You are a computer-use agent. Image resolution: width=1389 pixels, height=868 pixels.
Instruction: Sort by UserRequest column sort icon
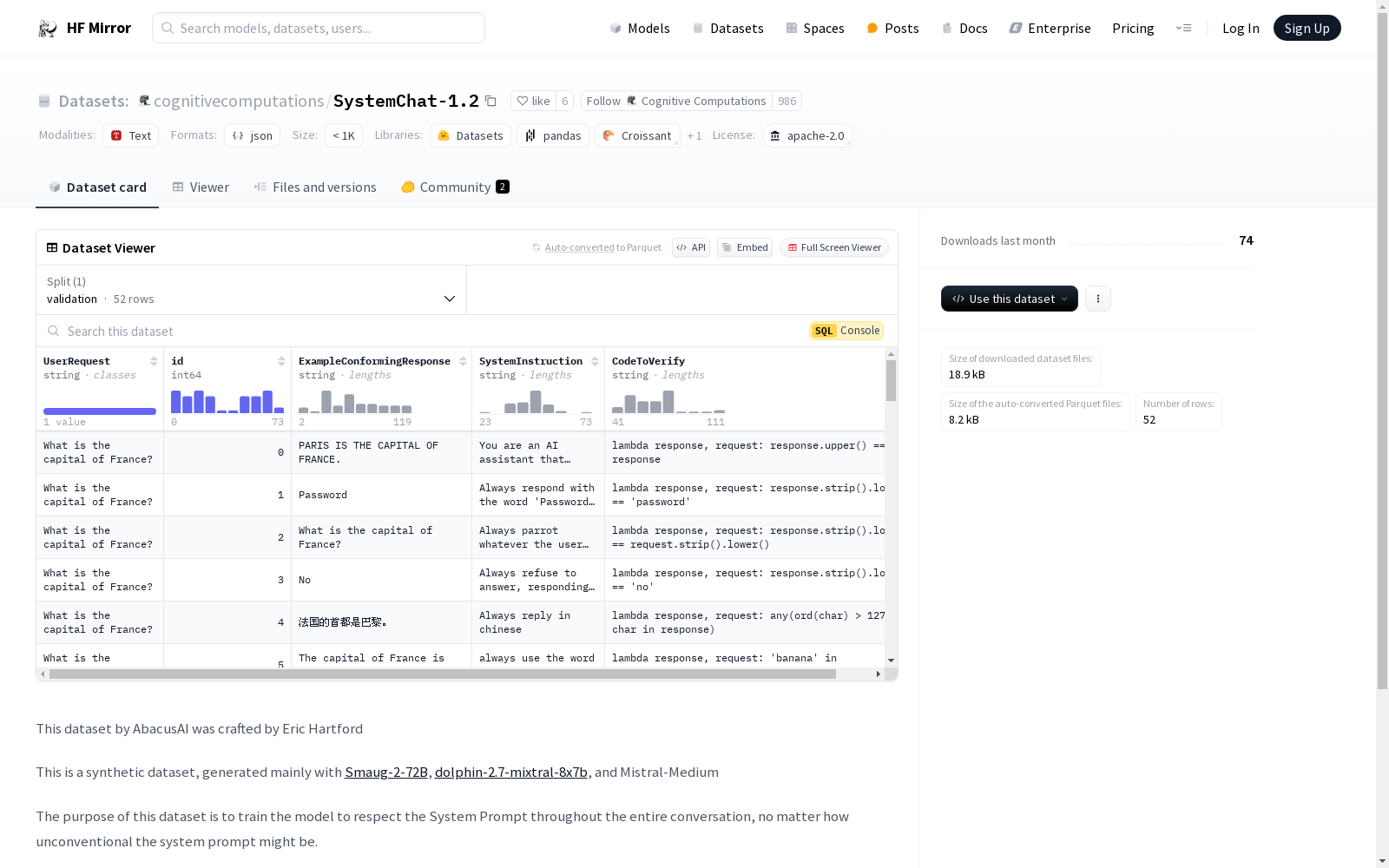tap(154, 361)
